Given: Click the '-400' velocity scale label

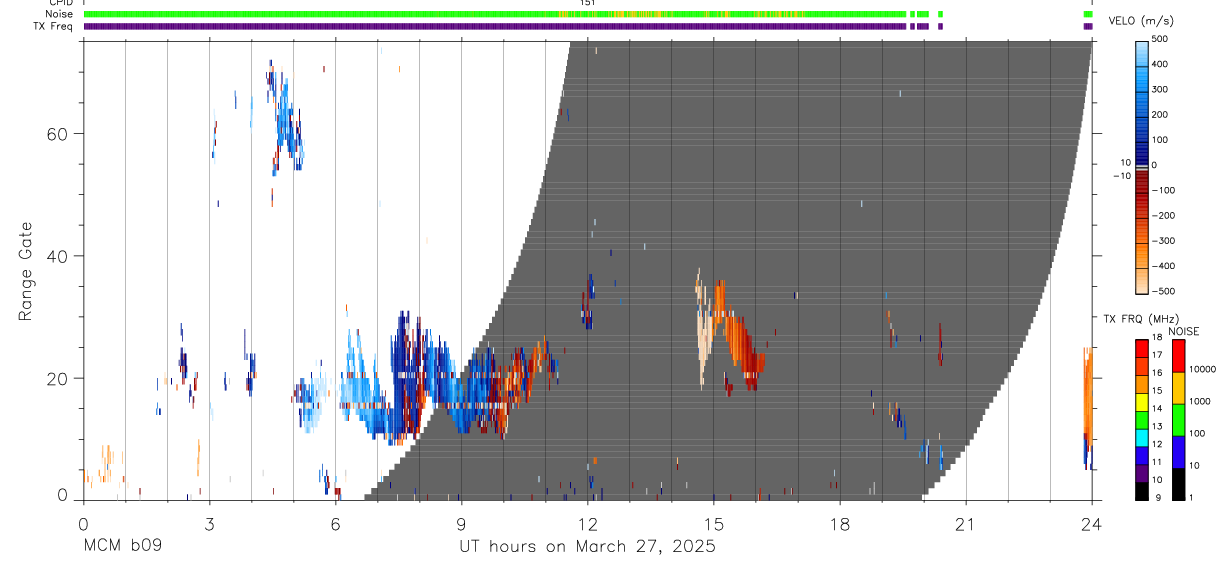Looking at the screenshot, I should click(1163, 266).
